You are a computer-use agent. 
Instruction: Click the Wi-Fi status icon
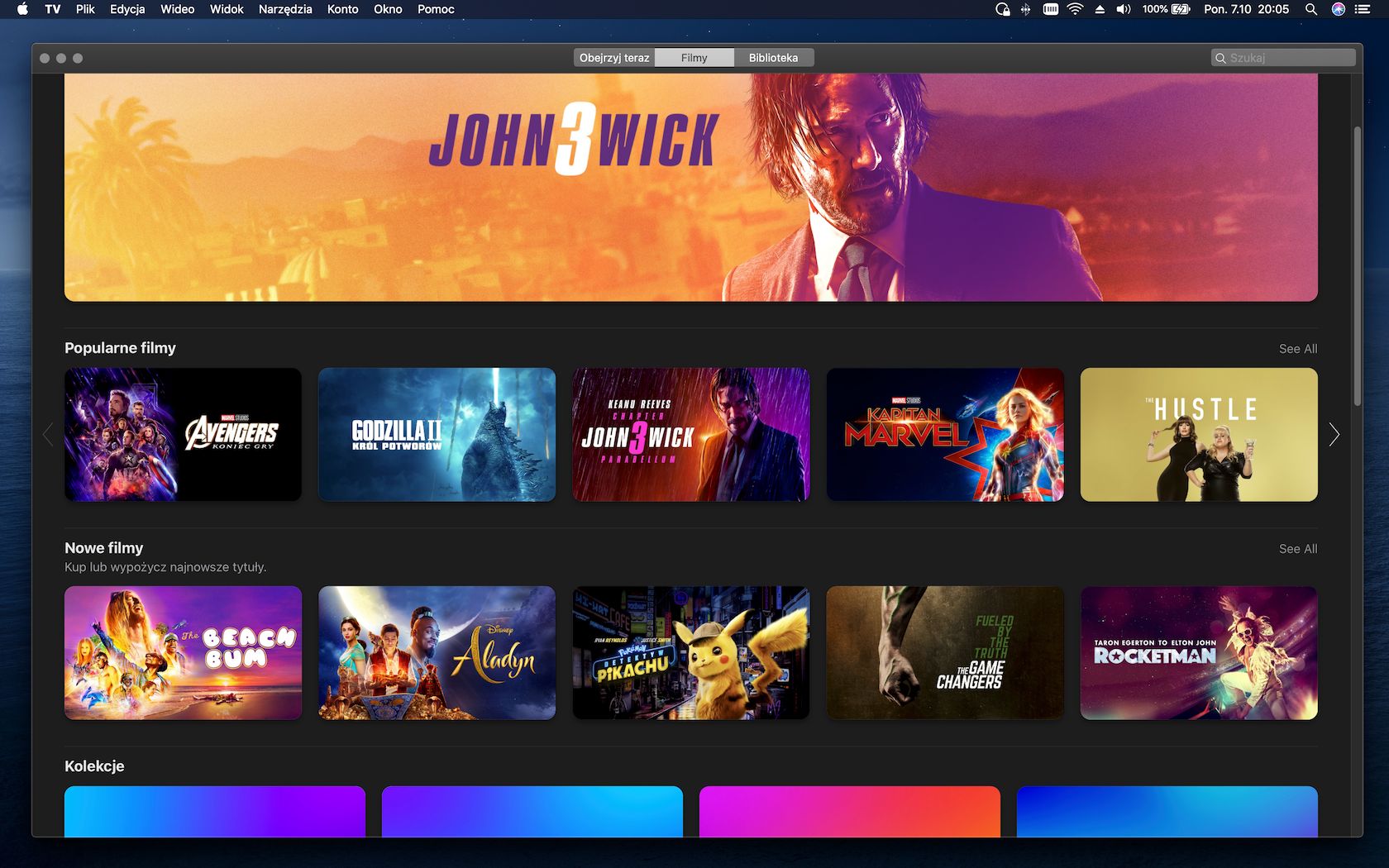pos(1074,9)
